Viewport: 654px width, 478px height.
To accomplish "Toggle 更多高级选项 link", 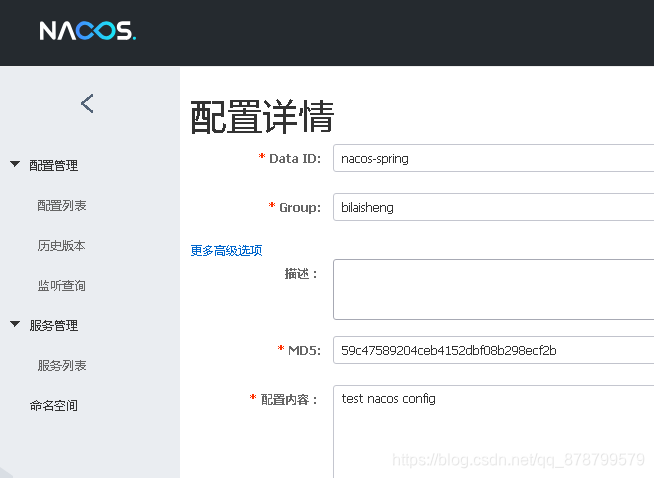I will [226, 250].
